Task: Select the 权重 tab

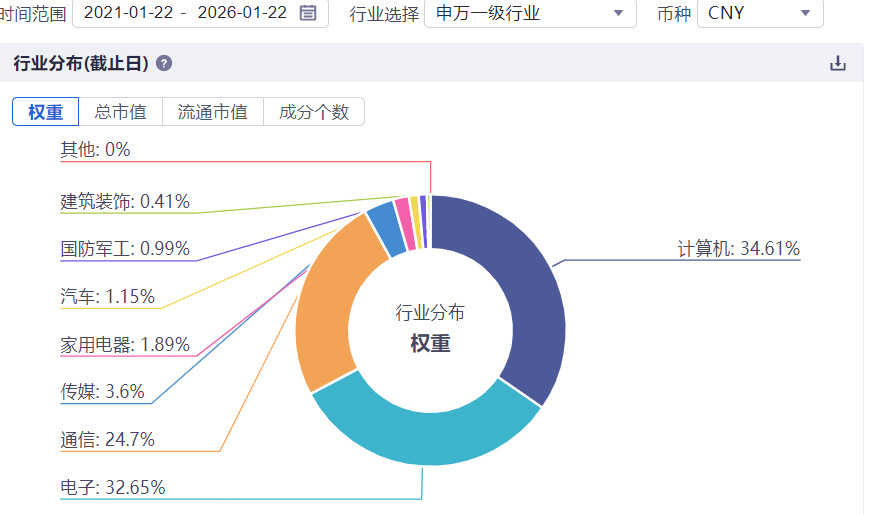Action: [45, 112]
